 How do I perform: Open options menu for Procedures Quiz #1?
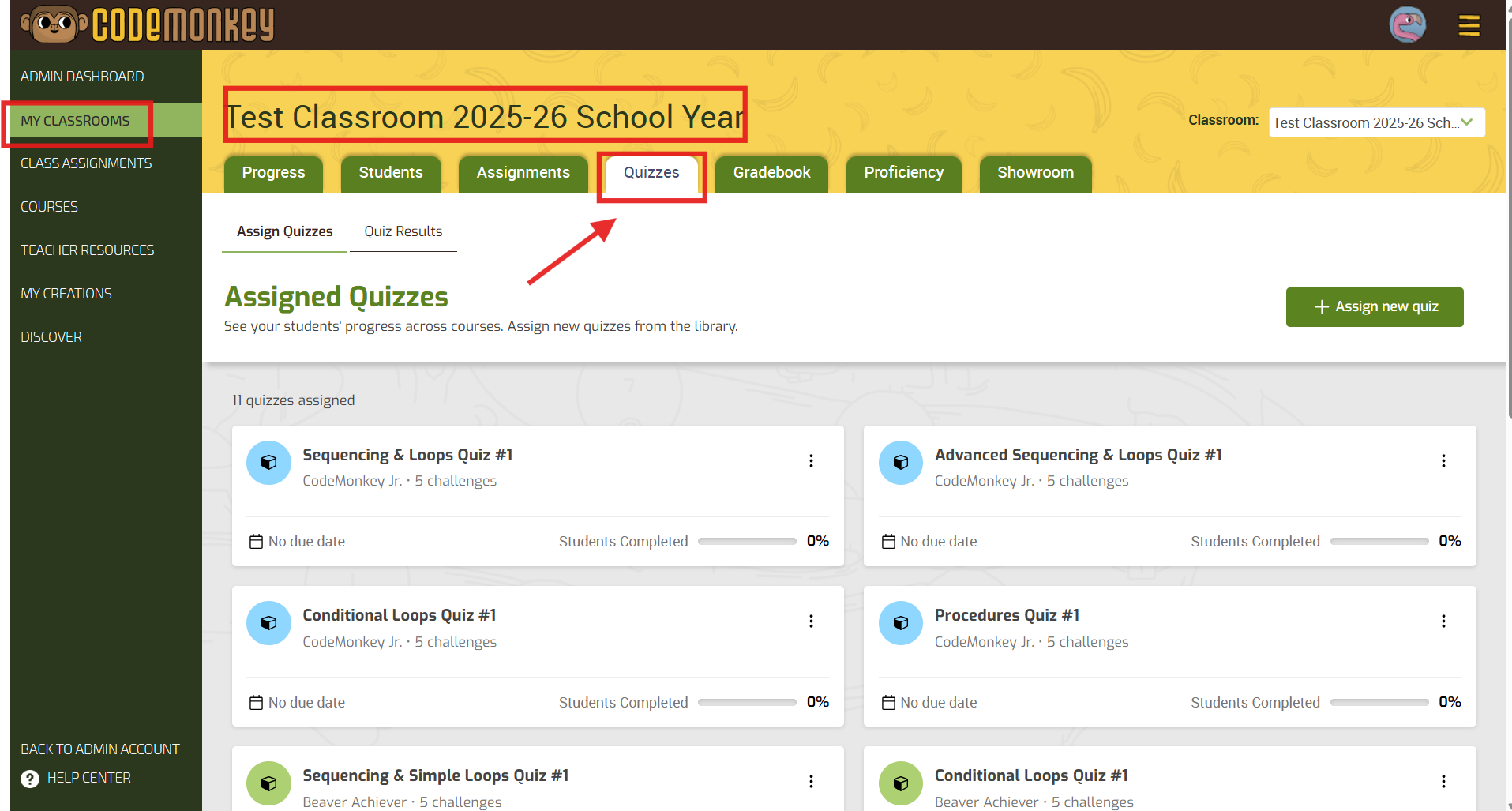pos(1443,621)
